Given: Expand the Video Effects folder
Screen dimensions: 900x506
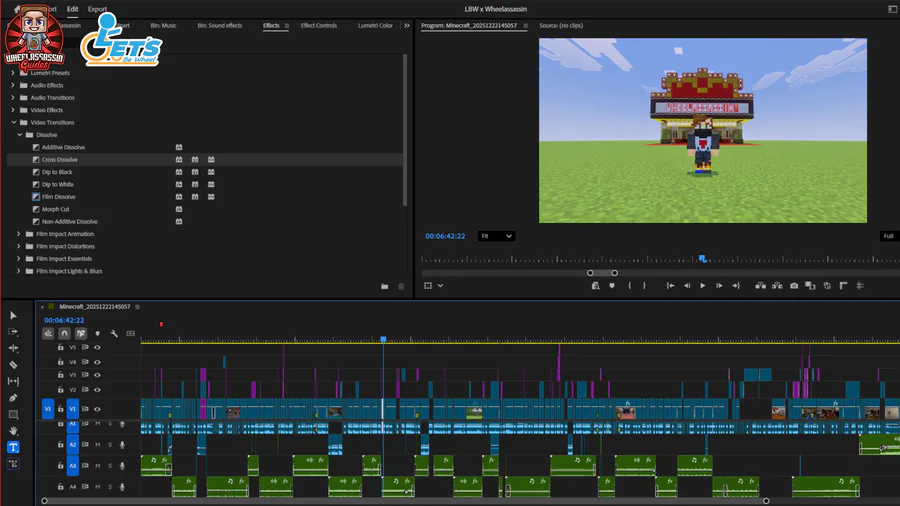Looking at the screenshot, I should (13, 110).
